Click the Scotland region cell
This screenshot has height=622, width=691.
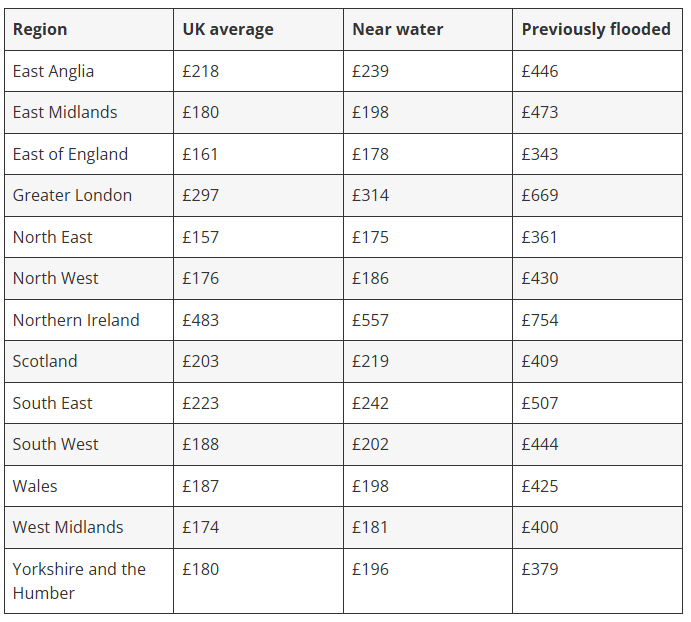click(x=45, y=361)
